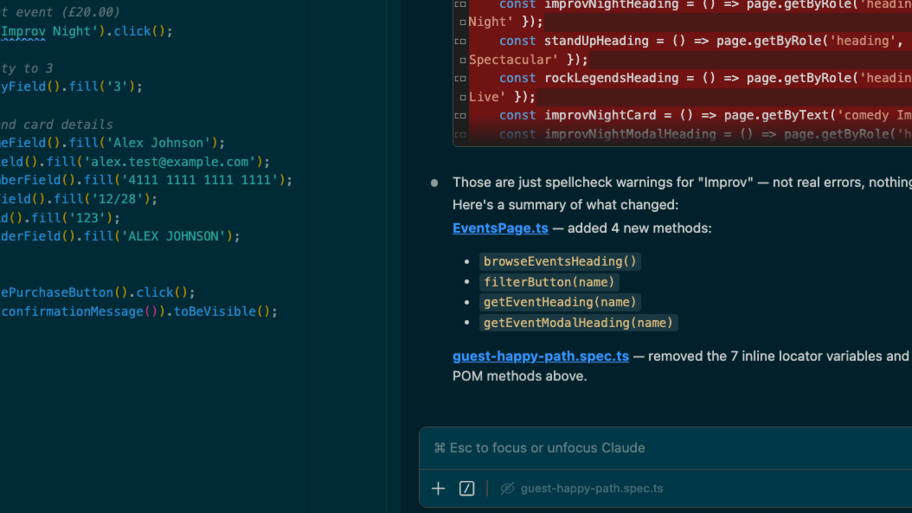
Task: Click the 'nd card details' comment line
Action: [x=56, y=124]
